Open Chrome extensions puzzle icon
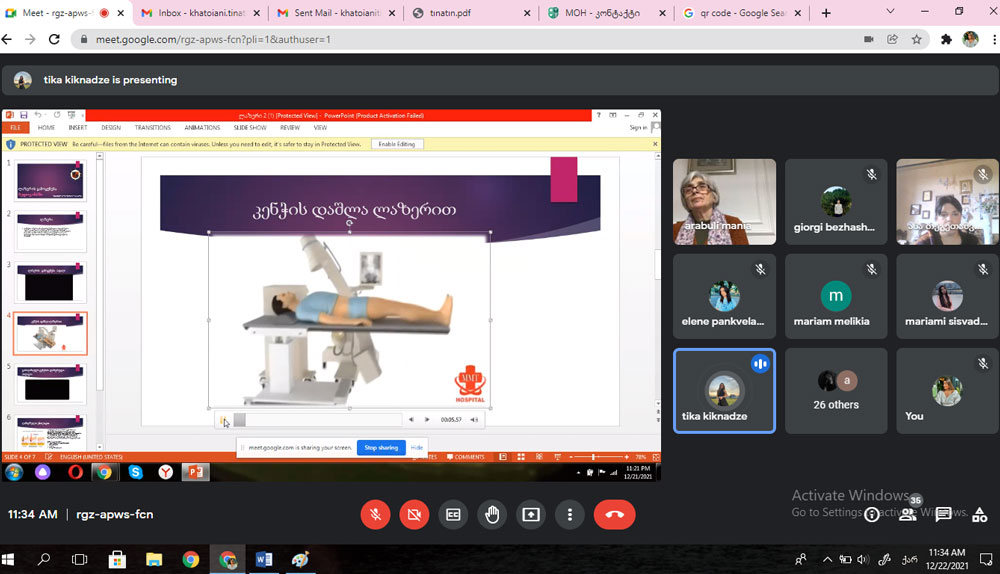Viewport: 1000px width, 574px height. (x=946, y=39)
